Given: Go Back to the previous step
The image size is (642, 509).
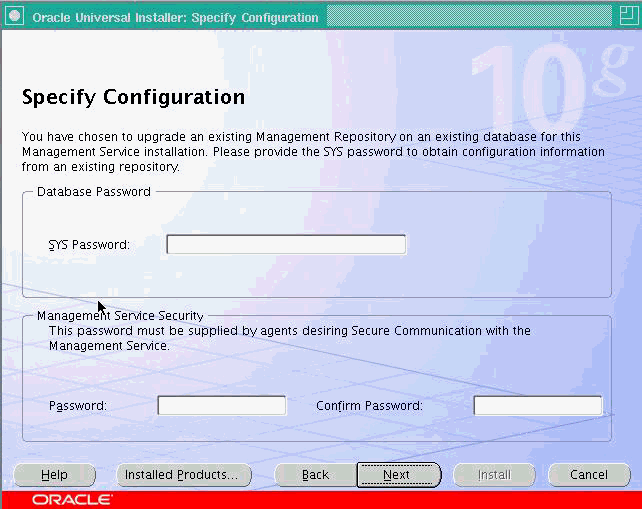Looking at the screenshot, I should click(315, 475).
